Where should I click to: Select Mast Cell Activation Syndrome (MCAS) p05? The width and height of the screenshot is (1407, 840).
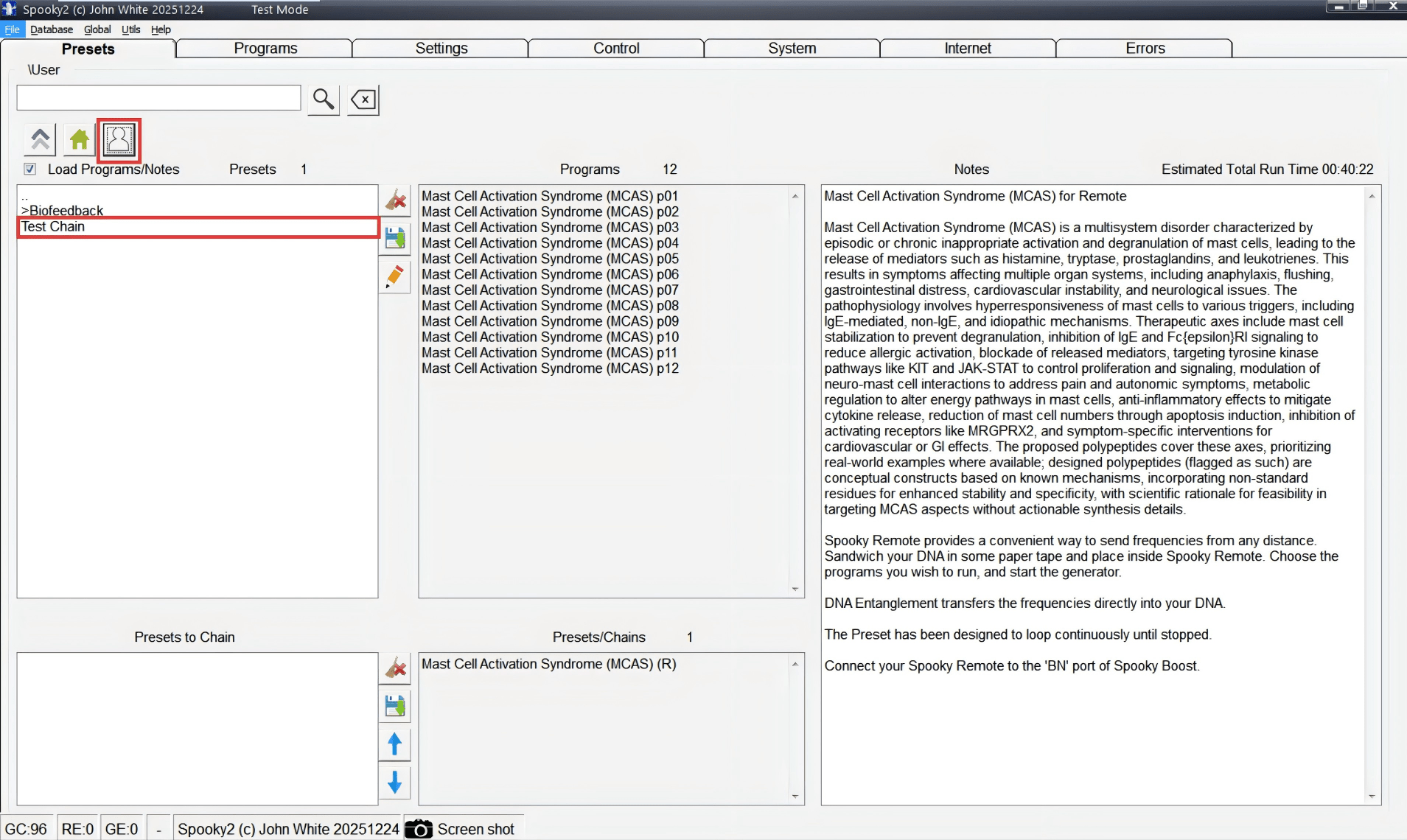550,259
